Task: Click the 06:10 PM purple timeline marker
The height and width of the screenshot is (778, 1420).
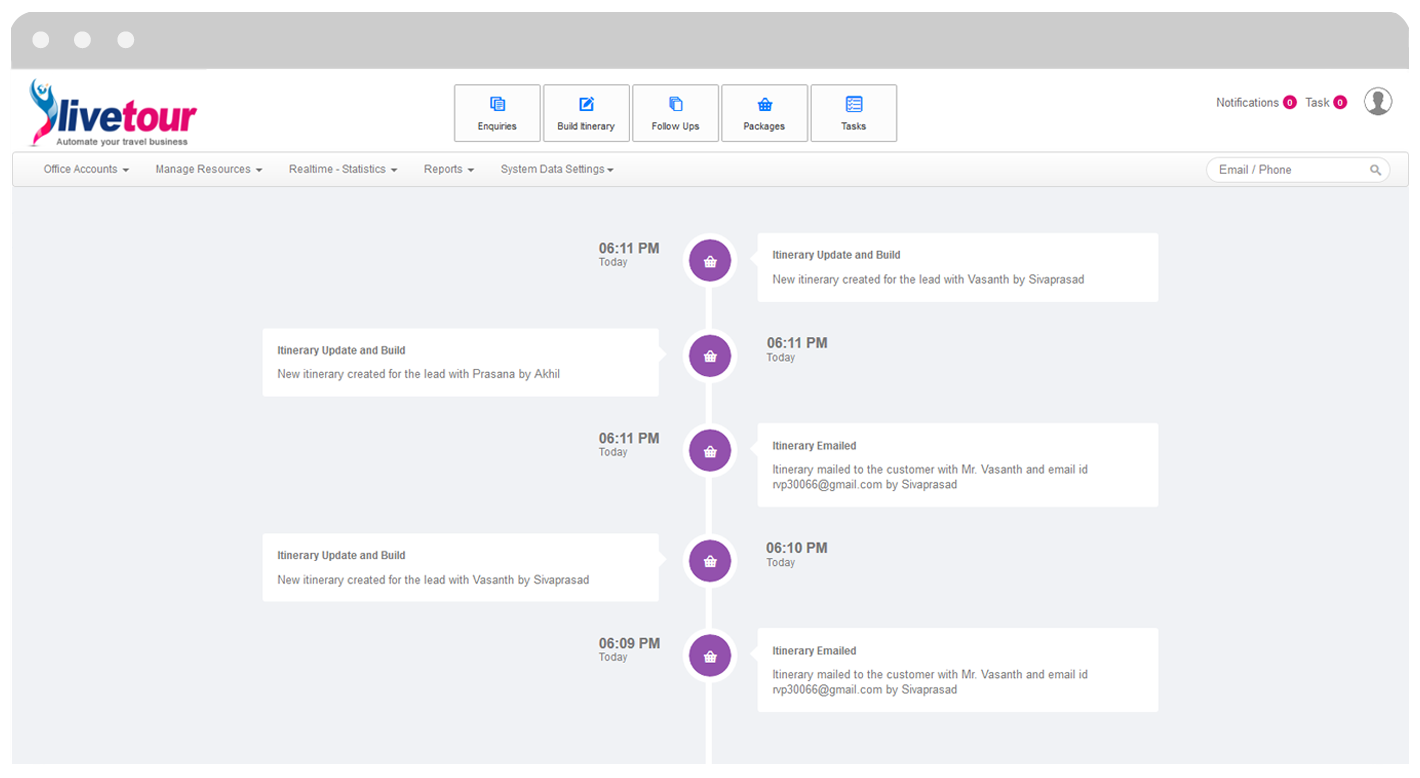Action: click(x=710, y=561)
